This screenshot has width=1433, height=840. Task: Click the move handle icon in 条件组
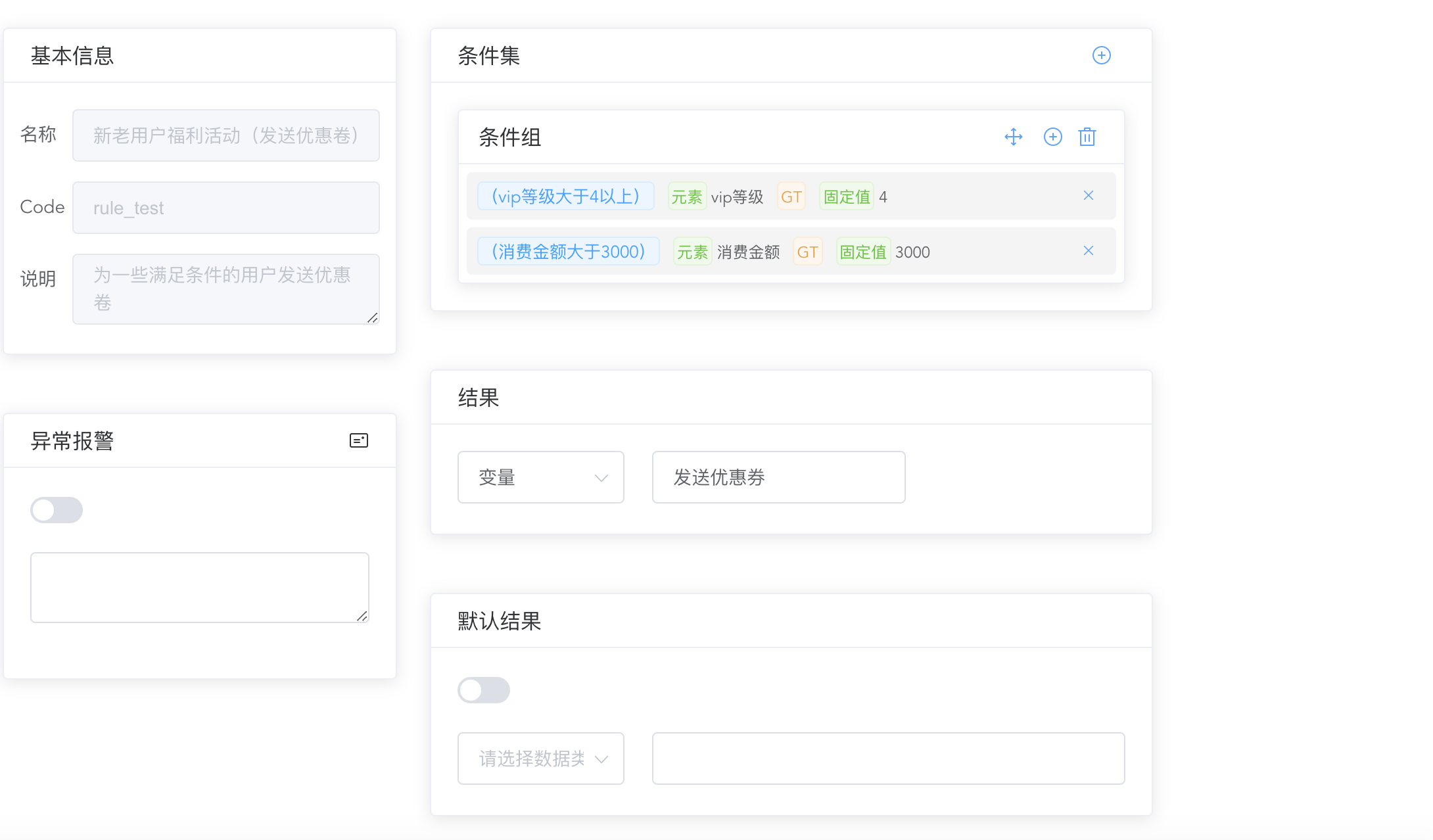pyautogui.click(x=1013, y=137)
